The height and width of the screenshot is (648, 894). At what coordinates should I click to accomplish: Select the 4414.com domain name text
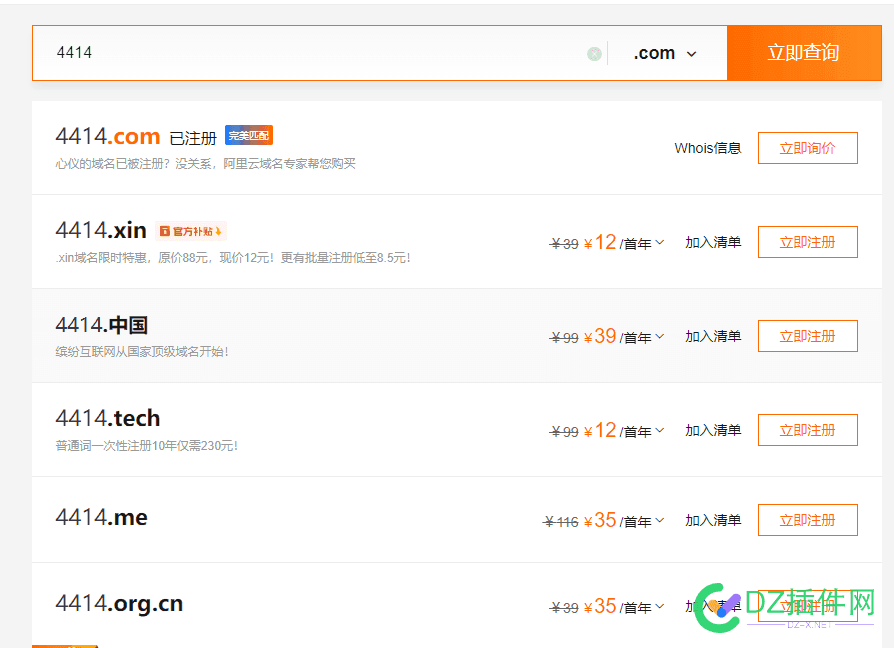[108, 136]
